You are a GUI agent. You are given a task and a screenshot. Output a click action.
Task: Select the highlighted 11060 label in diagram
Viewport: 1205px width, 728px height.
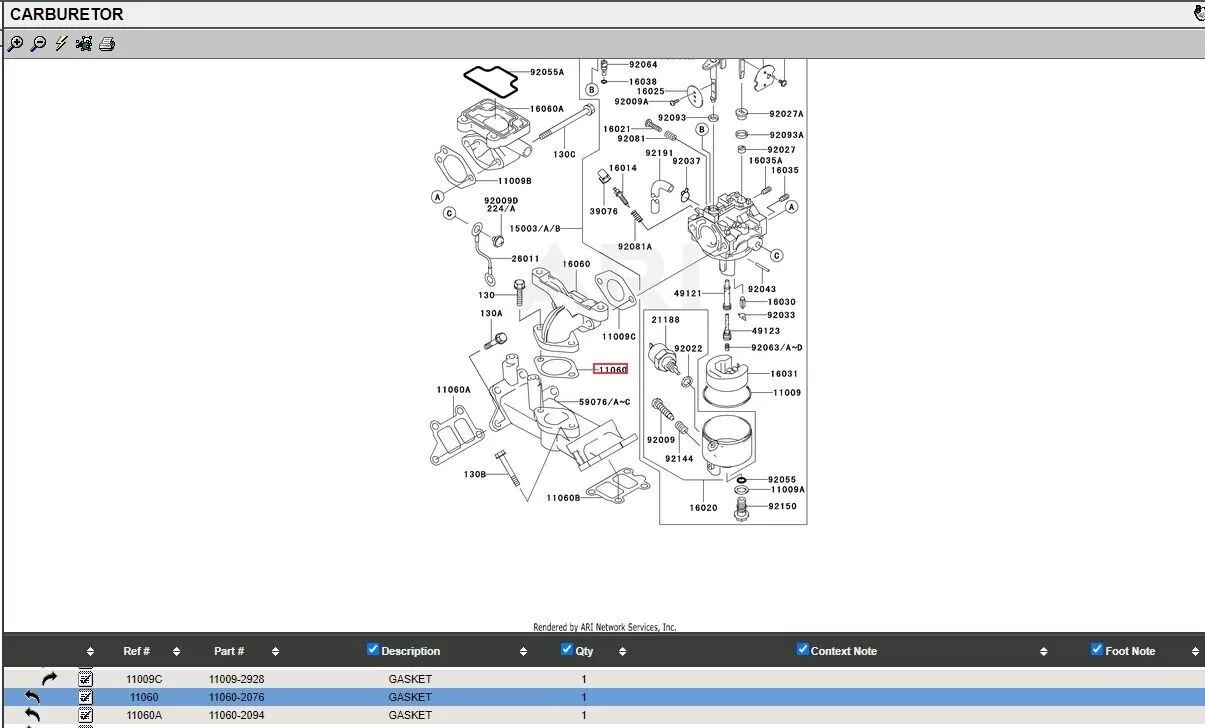(611, 370)
